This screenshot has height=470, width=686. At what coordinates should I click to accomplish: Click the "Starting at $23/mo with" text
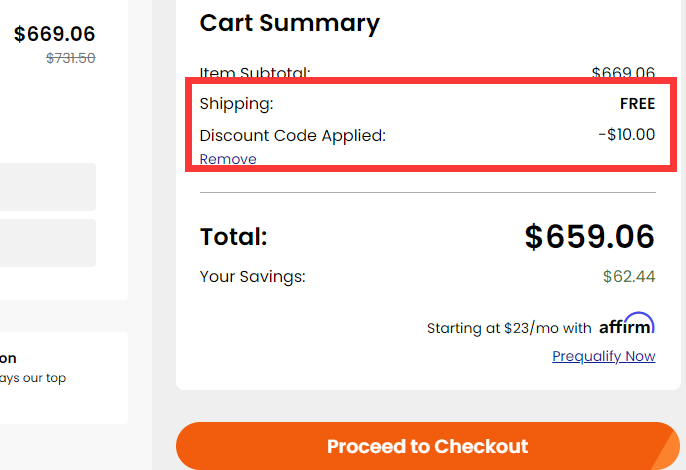coord(509,328)
